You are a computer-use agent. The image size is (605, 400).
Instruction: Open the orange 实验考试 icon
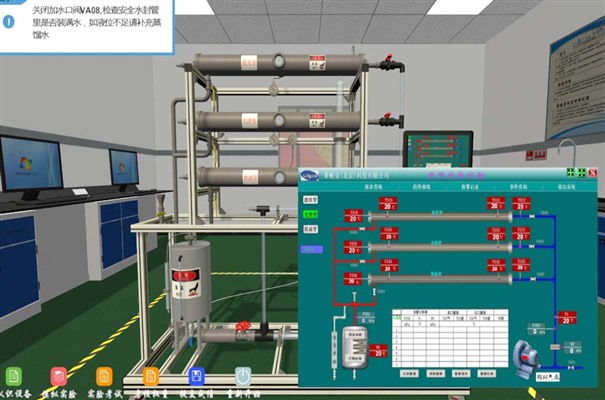[104, 376]
